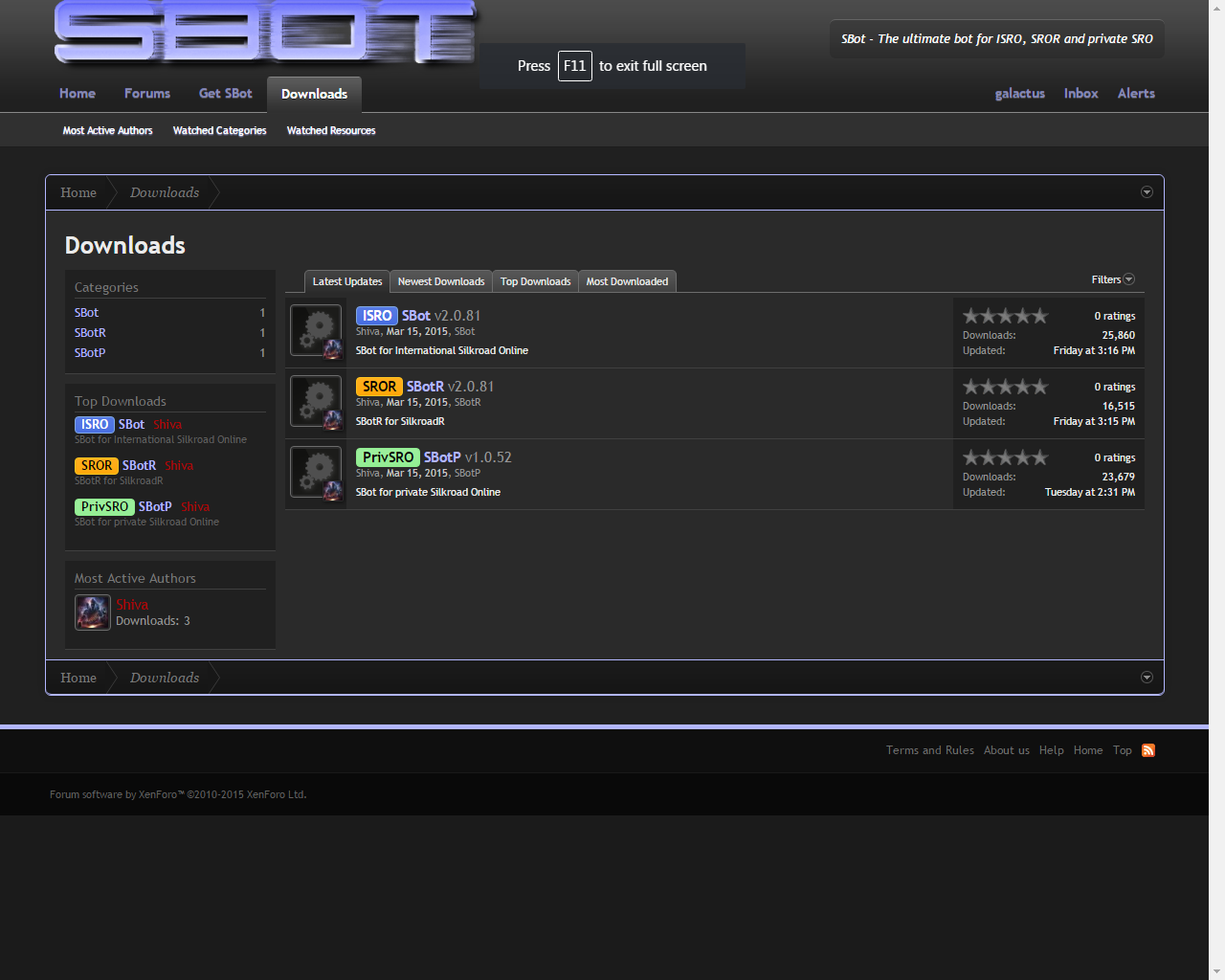Rate SBotR v2.0.81 using its stars

(x=1005, y=387)
